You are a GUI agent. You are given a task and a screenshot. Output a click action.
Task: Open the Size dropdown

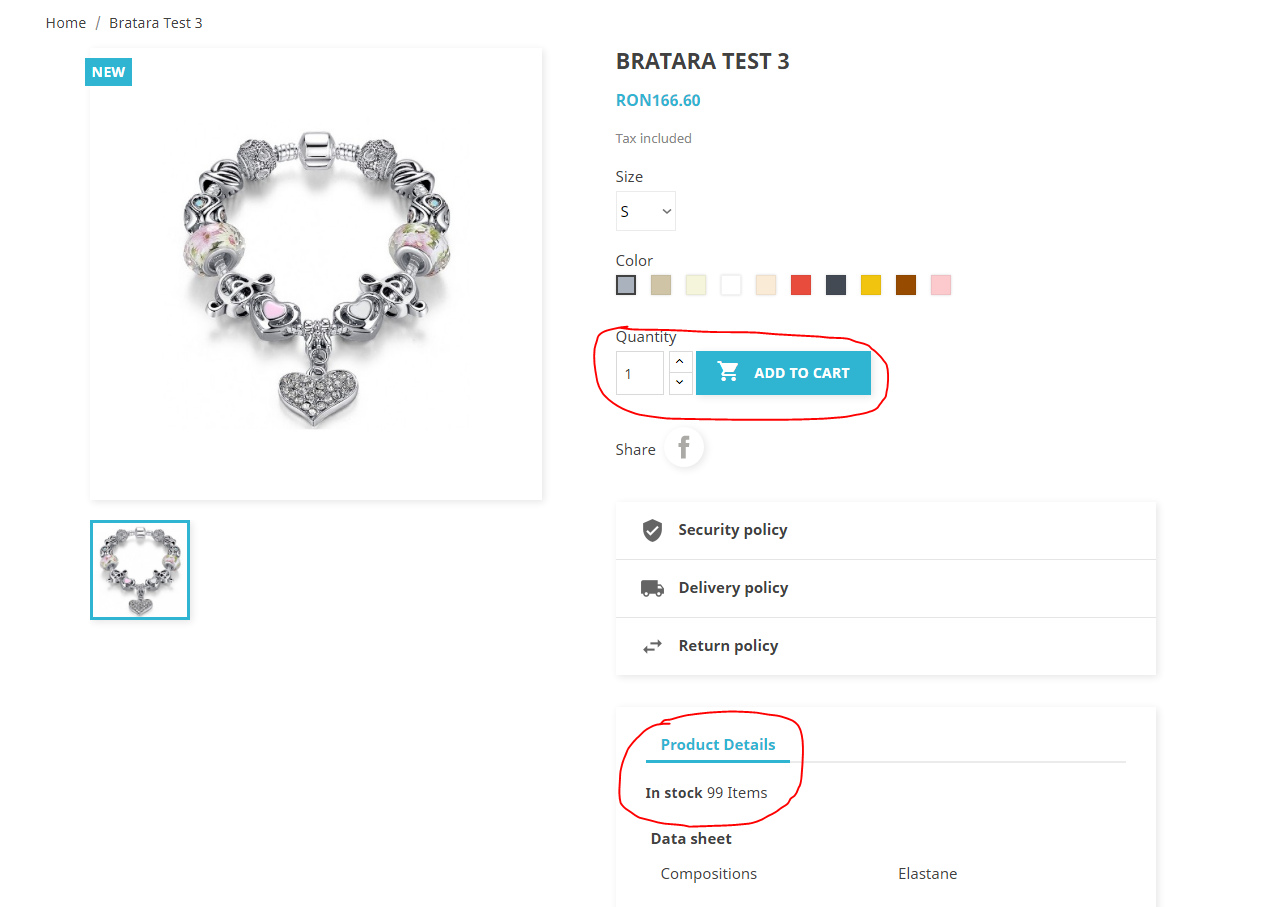click(645, 211)
